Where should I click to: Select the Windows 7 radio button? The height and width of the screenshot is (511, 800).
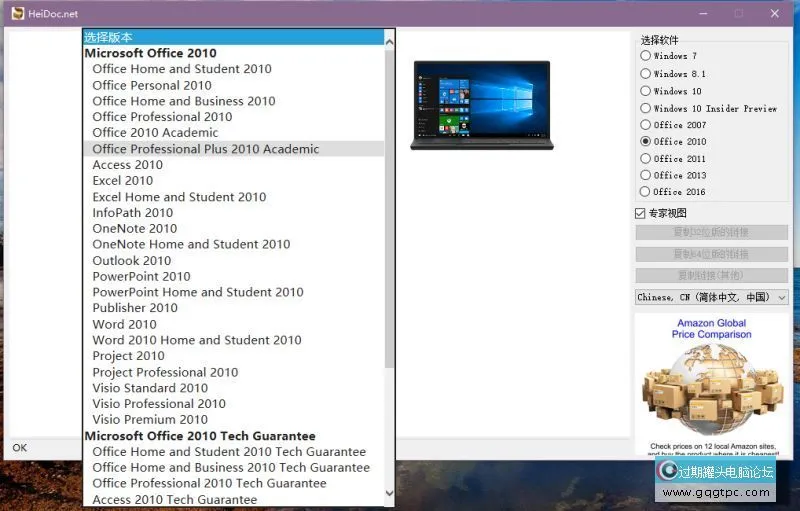tap(645, 56)
